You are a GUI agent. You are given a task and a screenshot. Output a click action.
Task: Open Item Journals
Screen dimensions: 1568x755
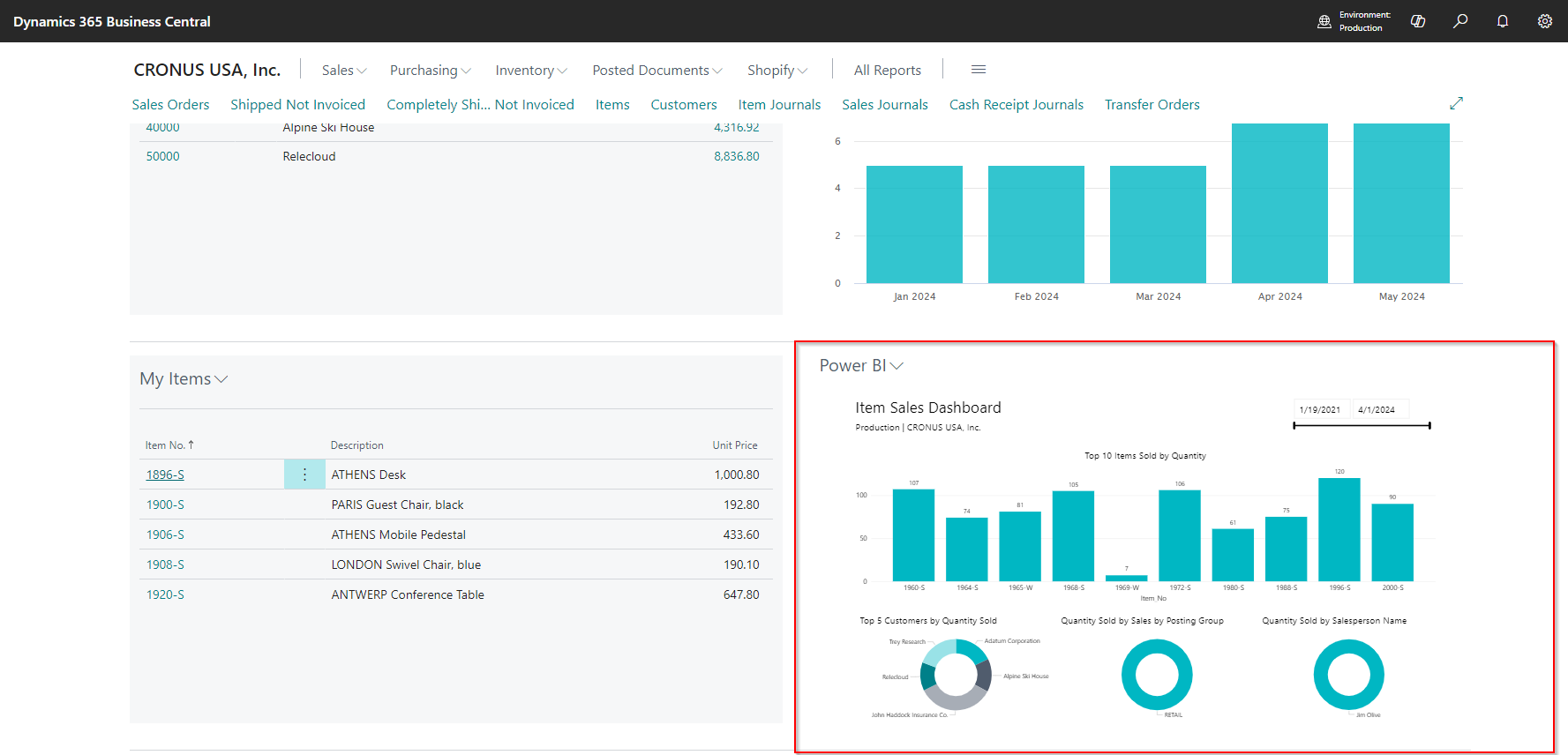(x=779, y=104)
